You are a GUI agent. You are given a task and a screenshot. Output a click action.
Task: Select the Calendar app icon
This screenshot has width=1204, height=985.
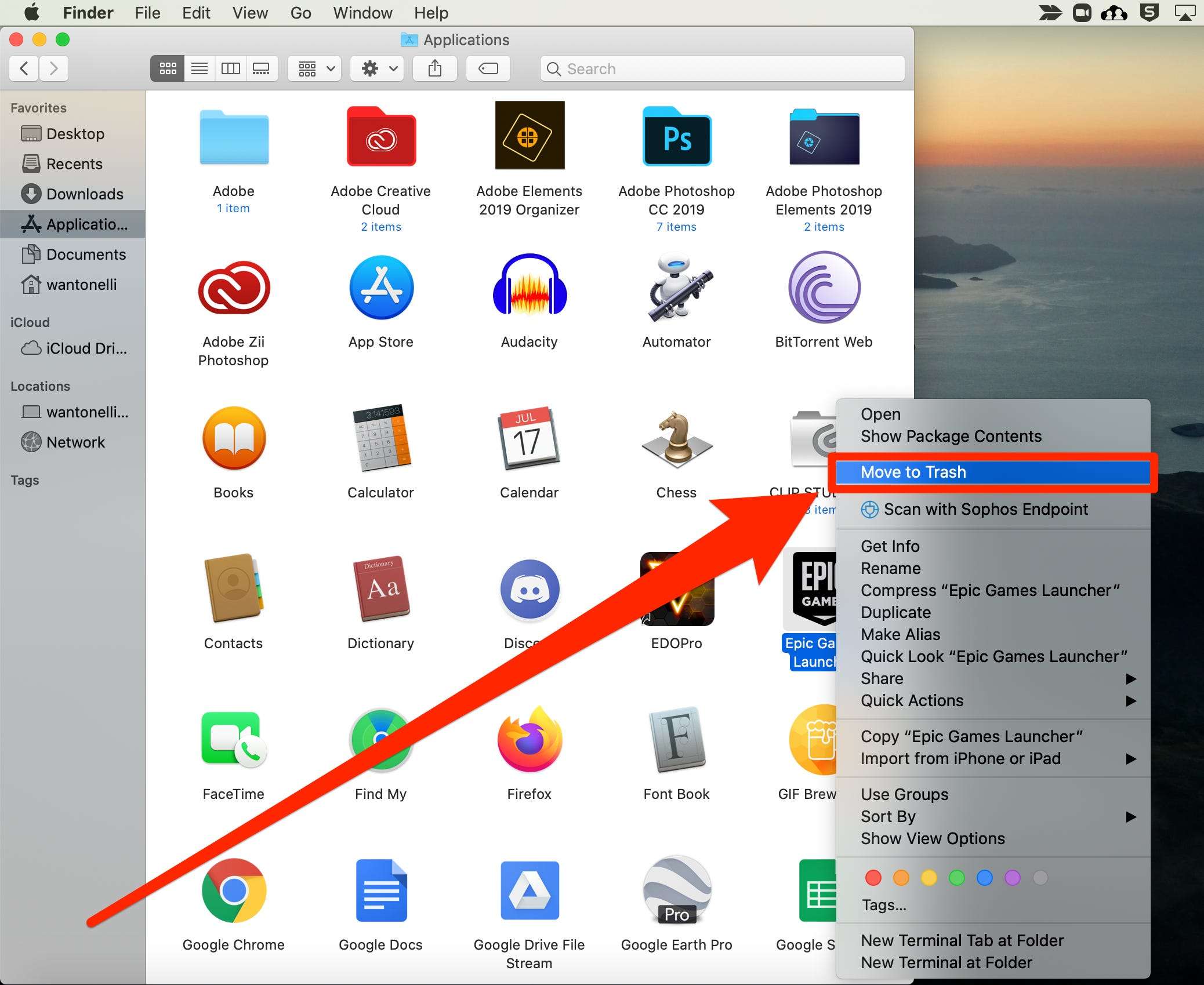[x=530, y=438]
